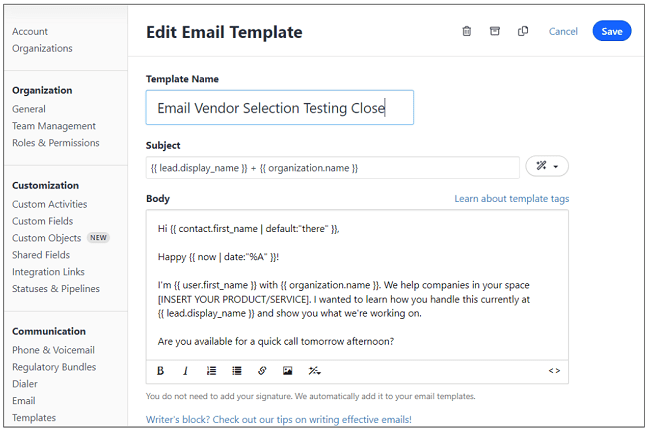Image resolution: width=650 pixels, height=431 pixels.
Task: Click the Save button
Action: point(611,31)
